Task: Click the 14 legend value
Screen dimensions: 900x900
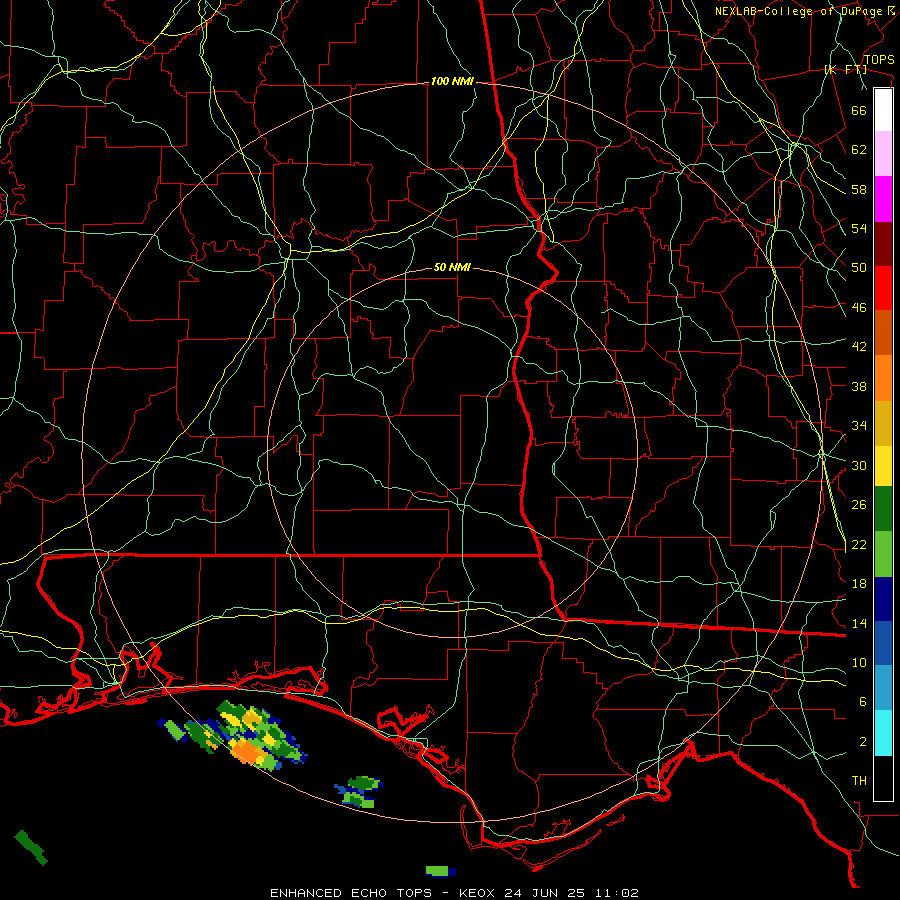Action: [859, 623]
